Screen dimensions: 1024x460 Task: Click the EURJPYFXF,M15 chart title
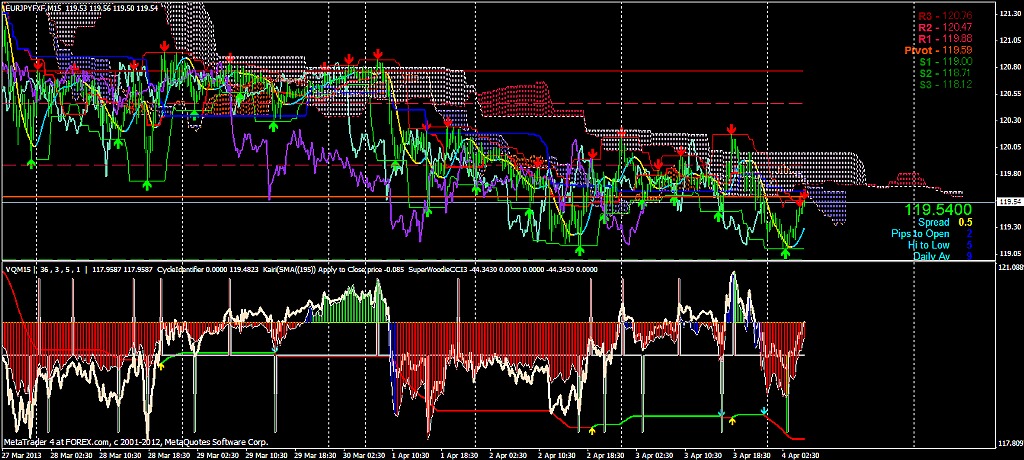pyautogui.click(x=35, y=6)
